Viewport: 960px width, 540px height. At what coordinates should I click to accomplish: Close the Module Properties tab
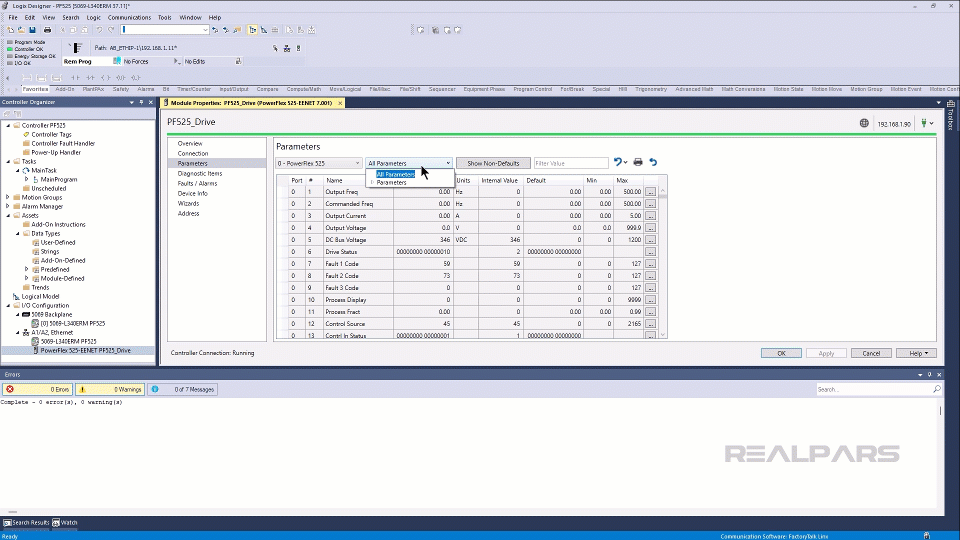(340, 103)
